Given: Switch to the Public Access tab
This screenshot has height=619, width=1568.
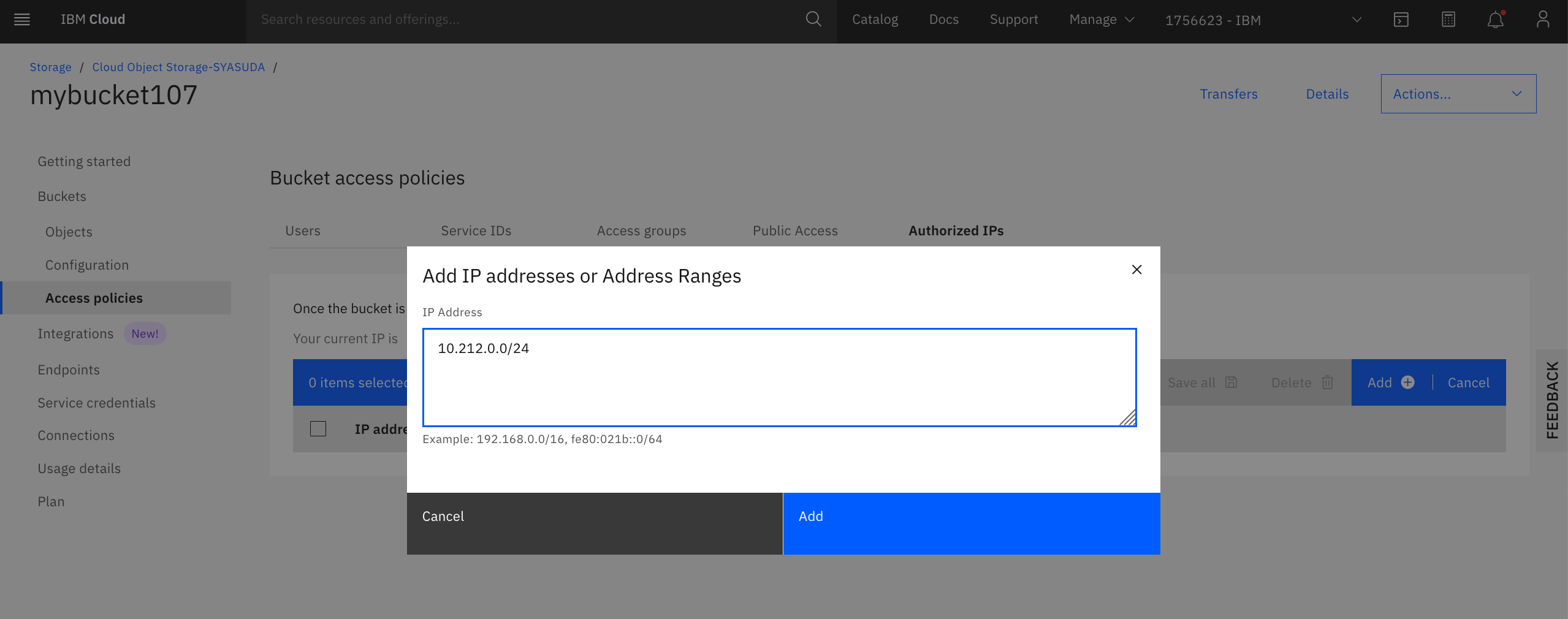Looking at the screenshot, I should coord(795,231).
